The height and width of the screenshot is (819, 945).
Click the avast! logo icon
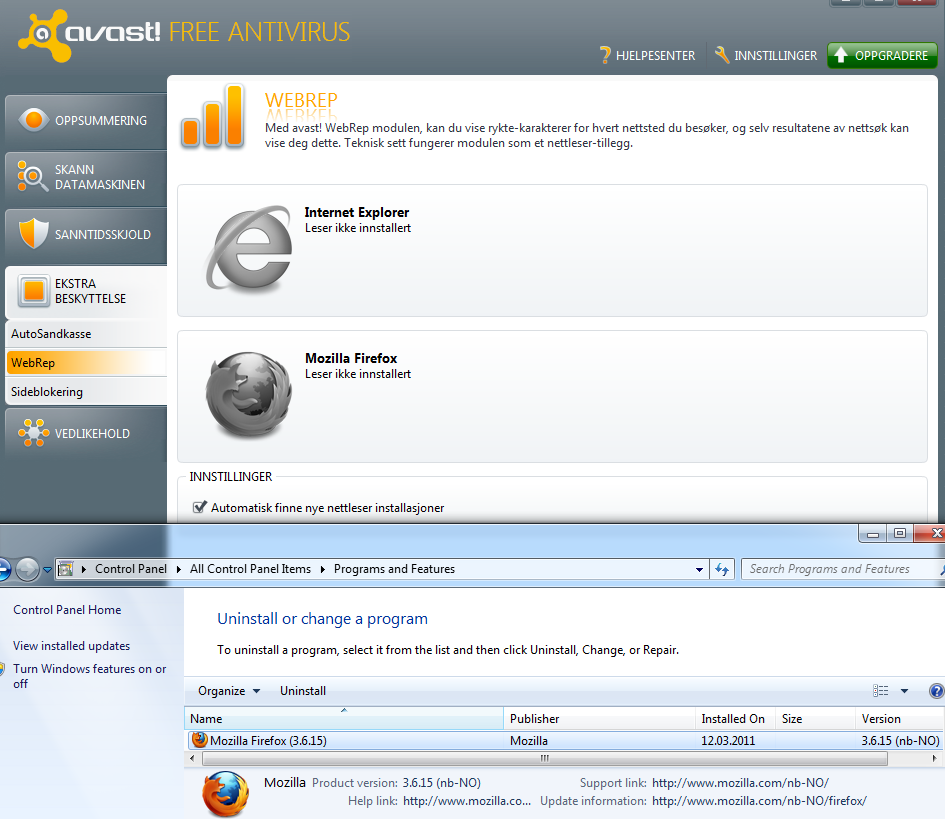coord(43,35)
